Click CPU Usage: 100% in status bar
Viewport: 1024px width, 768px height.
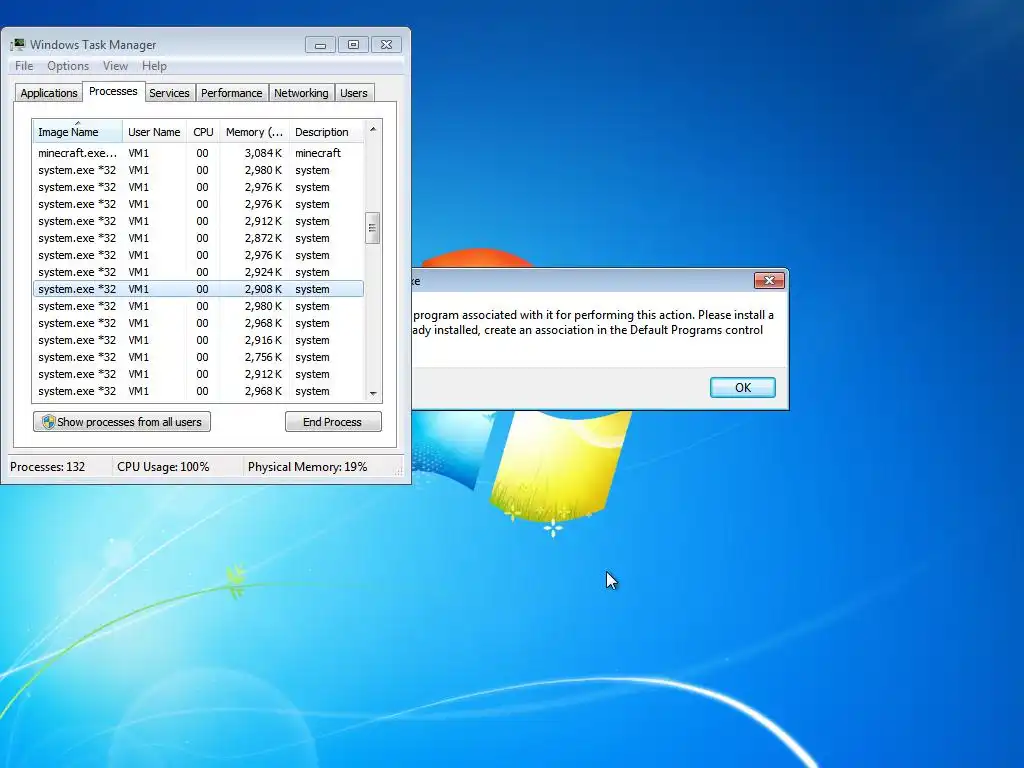point(163,467)
